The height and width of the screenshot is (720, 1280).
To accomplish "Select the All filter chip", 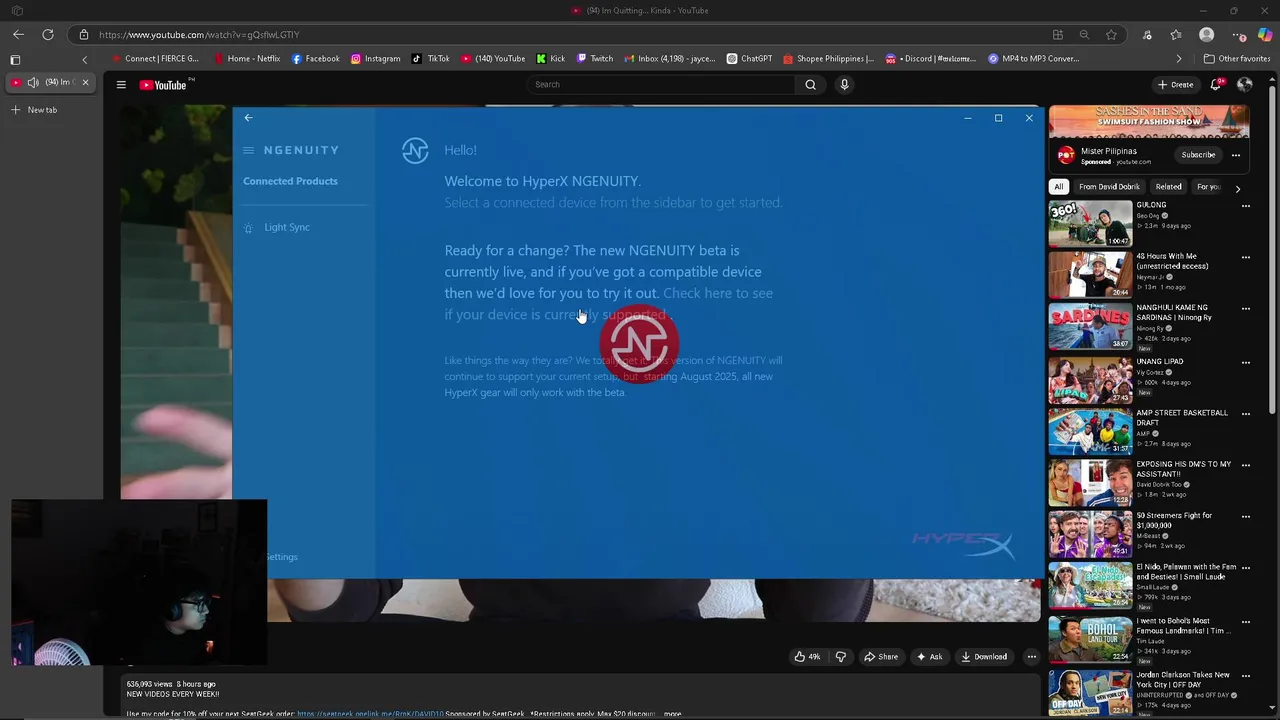I will (1058, 187).
